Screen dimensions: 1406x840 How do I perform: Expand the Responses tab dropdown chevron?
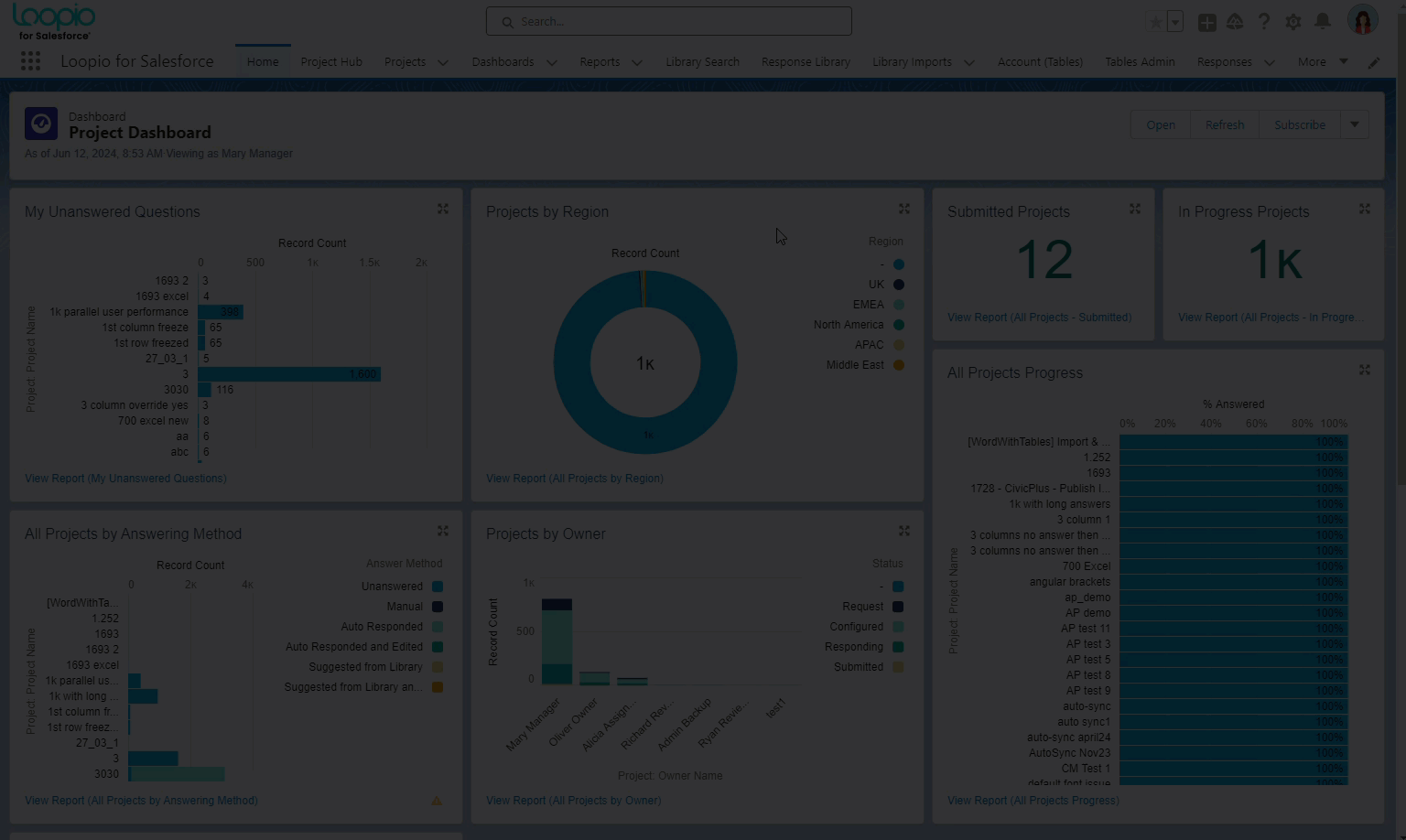[x=1270, y=63]
